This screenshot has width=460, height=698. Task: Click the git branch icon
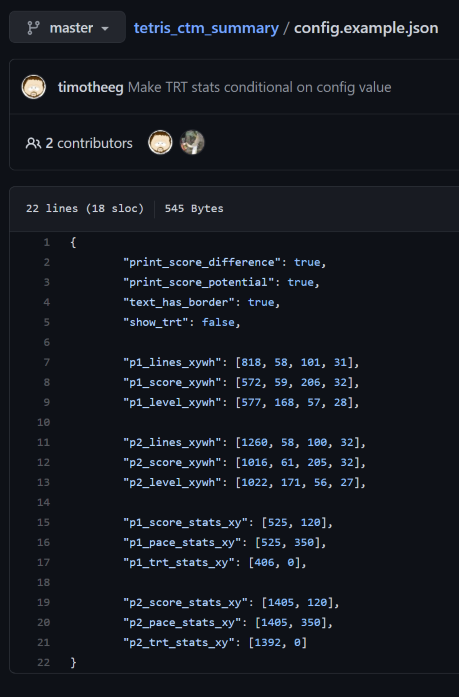pyautogui.click(x=33, y=28)
